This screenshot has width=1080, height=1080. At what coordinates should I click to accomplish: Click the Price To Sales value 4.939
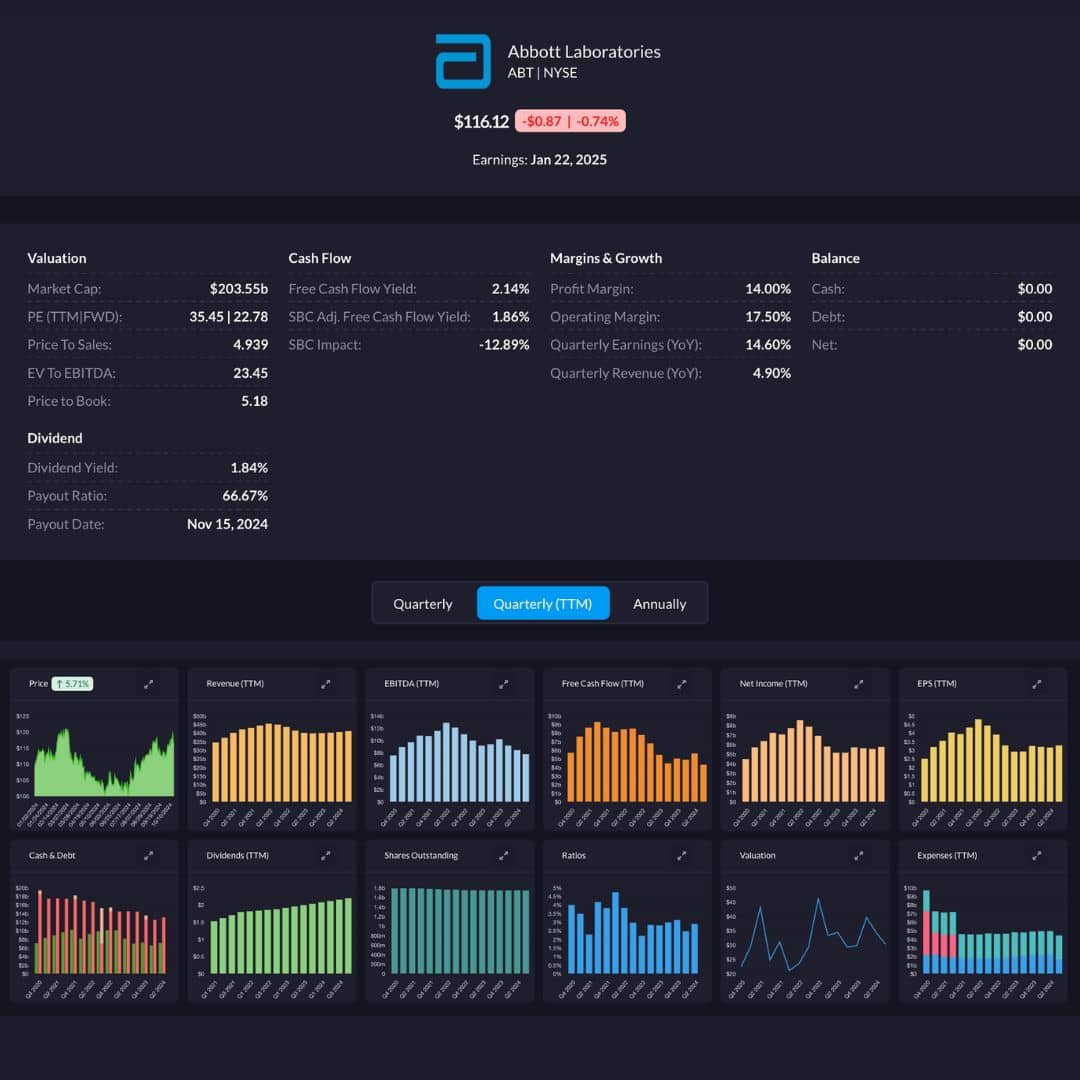coord(251,344)
